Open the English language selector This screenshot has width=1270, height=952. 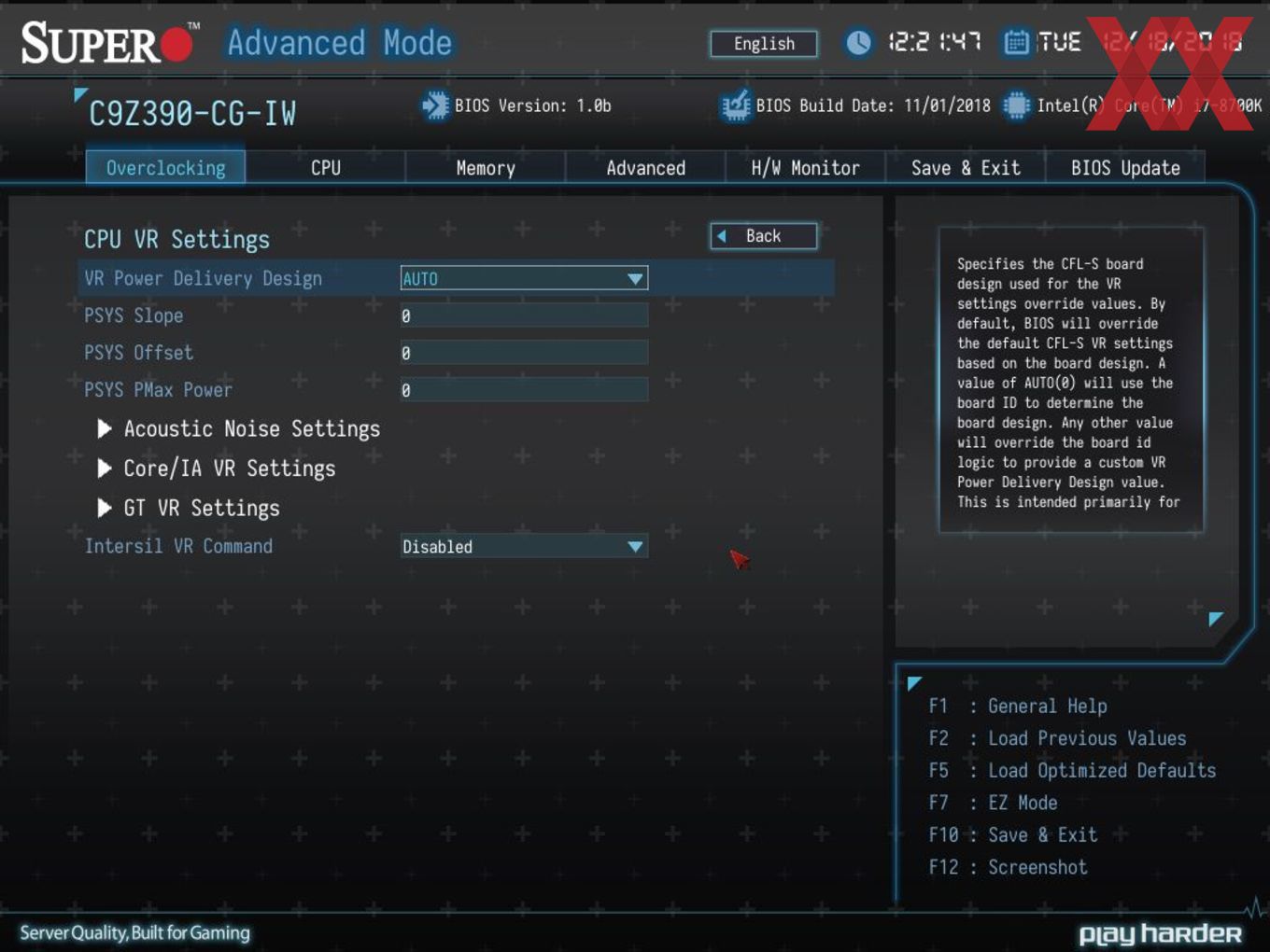pos(764,44)
